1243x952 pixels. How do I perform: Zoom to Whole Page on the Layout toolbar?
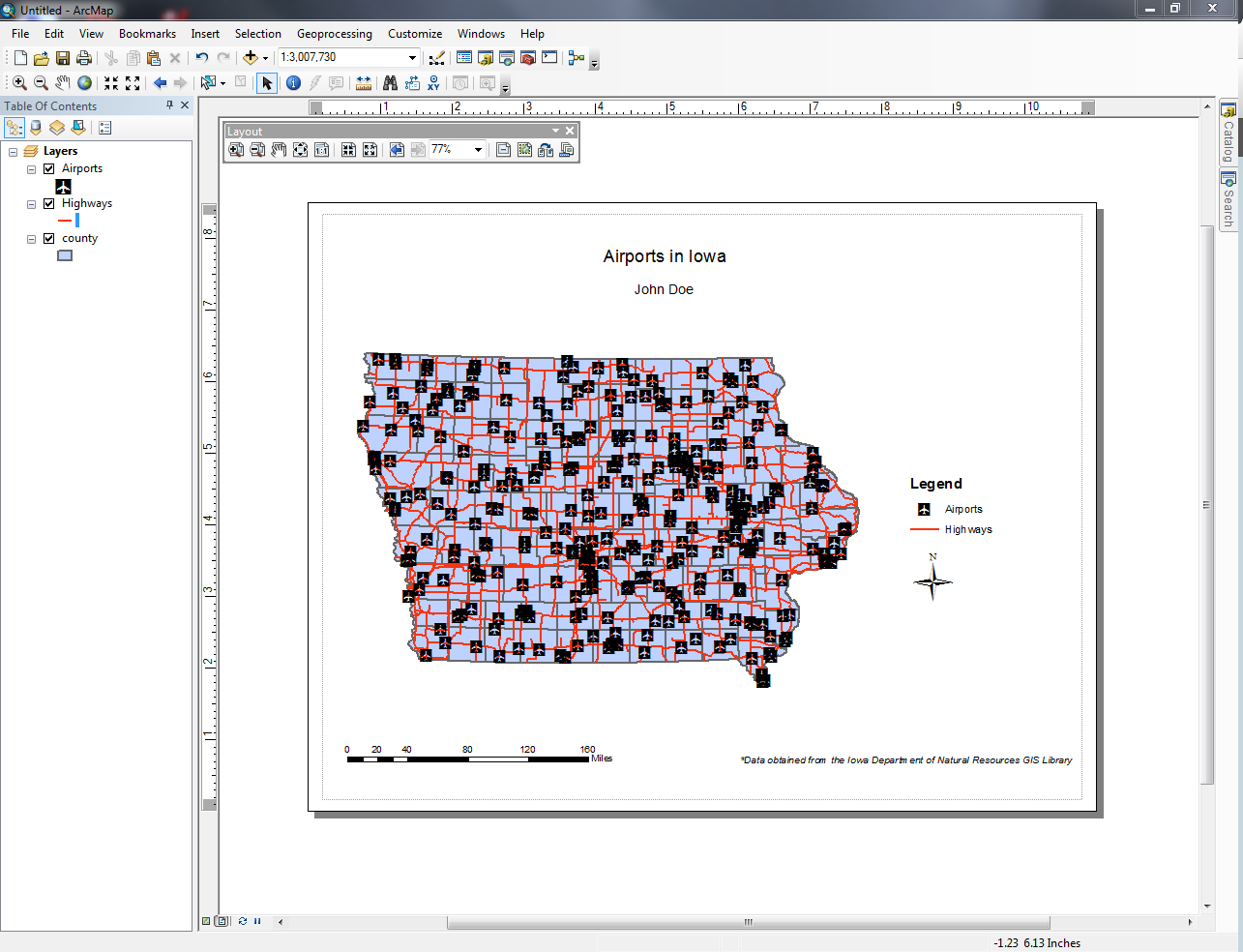pos(300,150)
